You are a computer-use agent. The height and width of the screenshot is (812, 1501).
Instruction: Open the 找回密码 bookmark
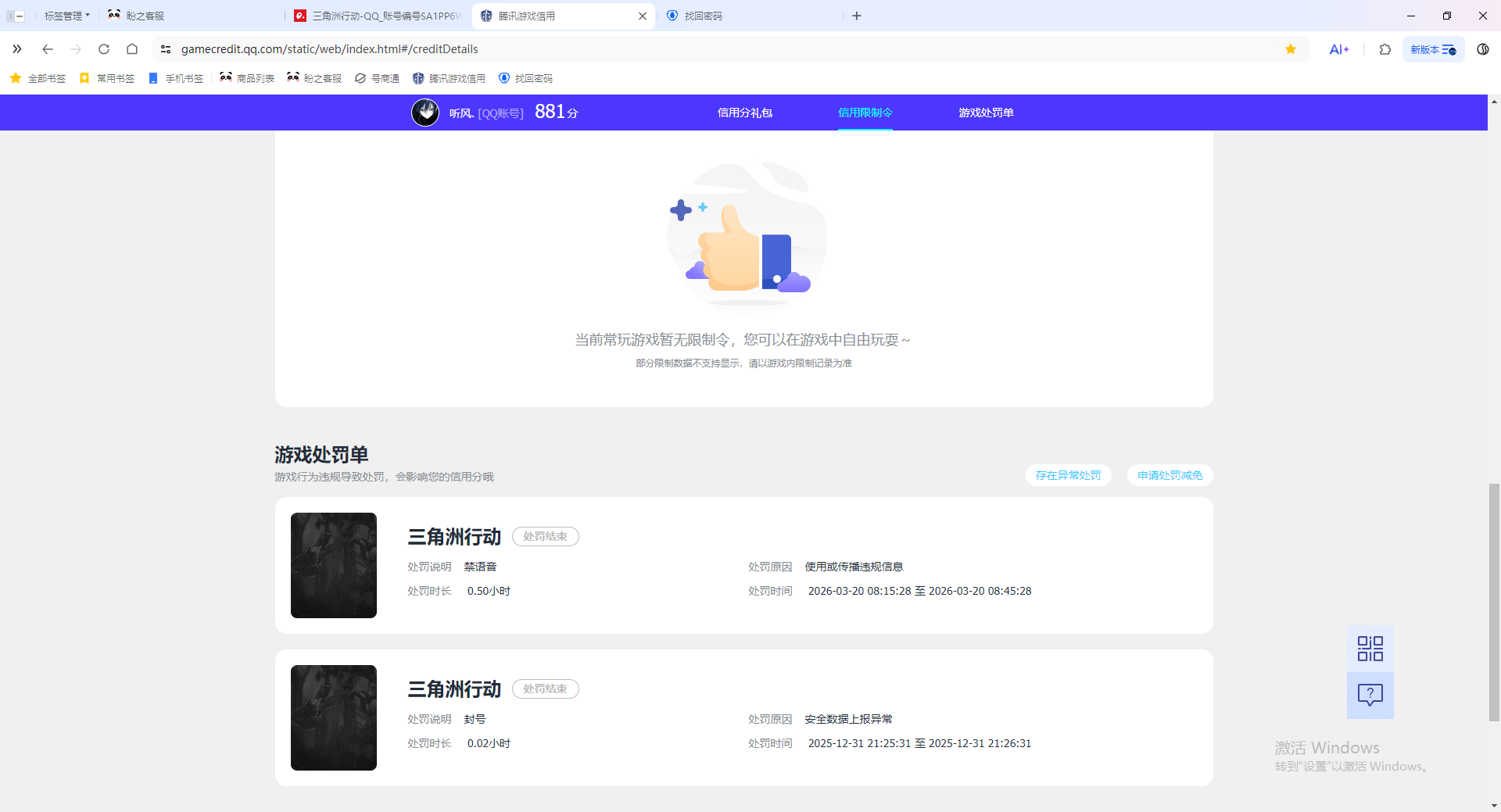525,78
